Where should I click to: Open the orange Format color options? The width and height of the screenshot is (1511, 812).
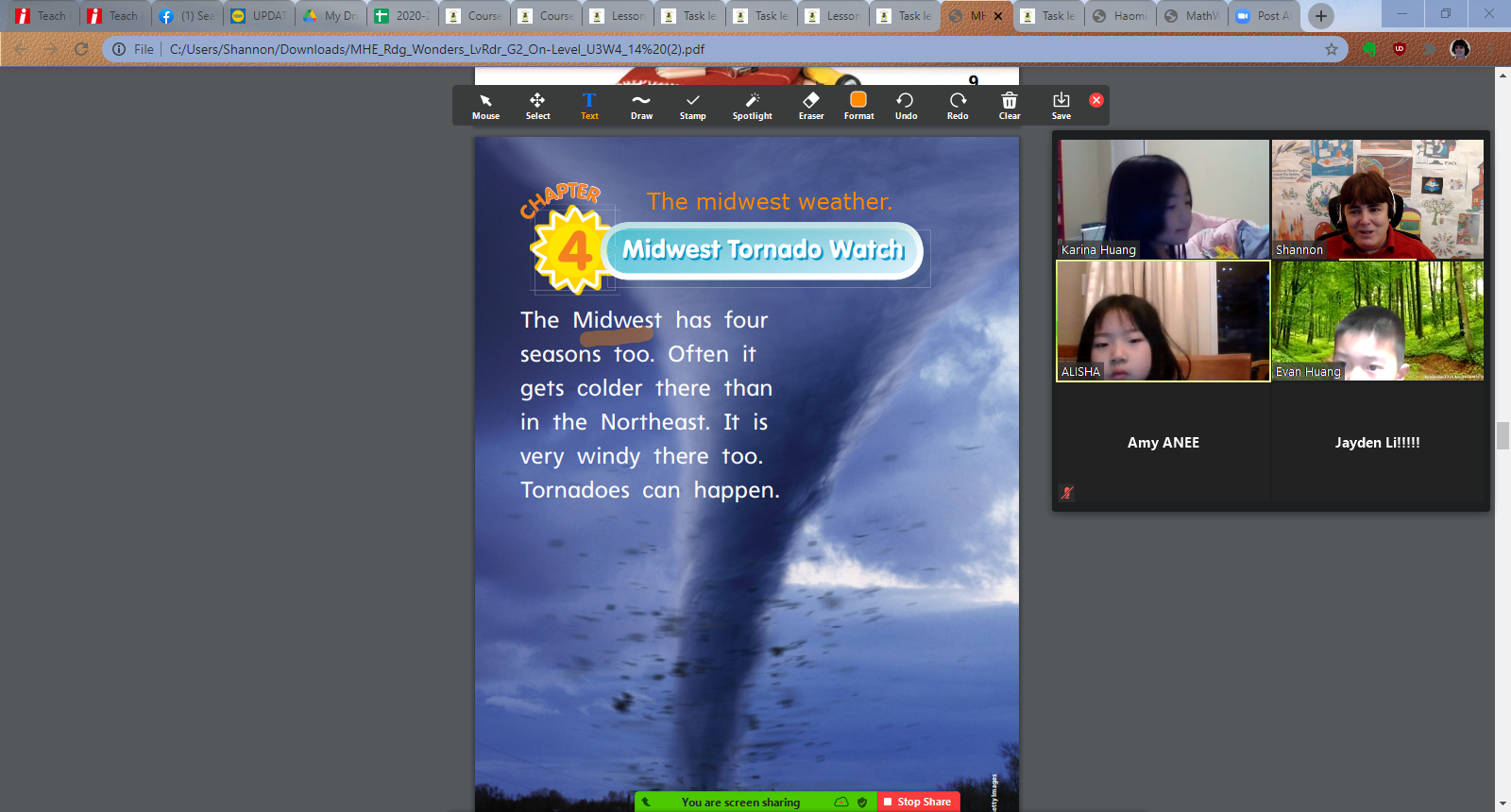point(858,106)
